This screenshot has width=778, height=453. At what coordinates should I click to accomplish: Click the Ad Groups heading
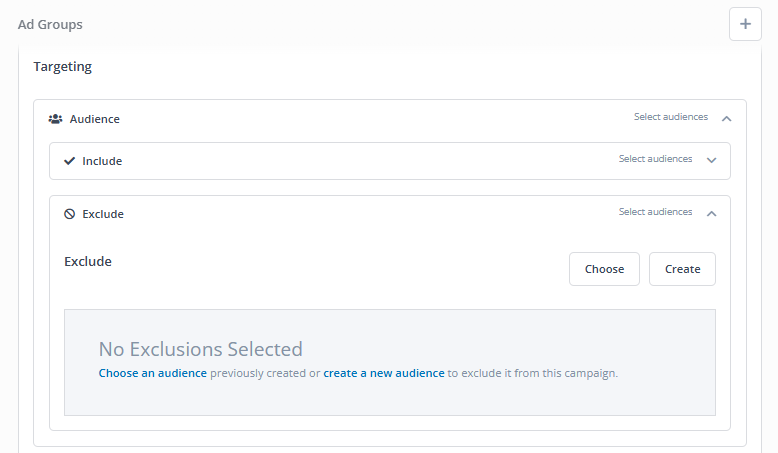click(50, 24)
